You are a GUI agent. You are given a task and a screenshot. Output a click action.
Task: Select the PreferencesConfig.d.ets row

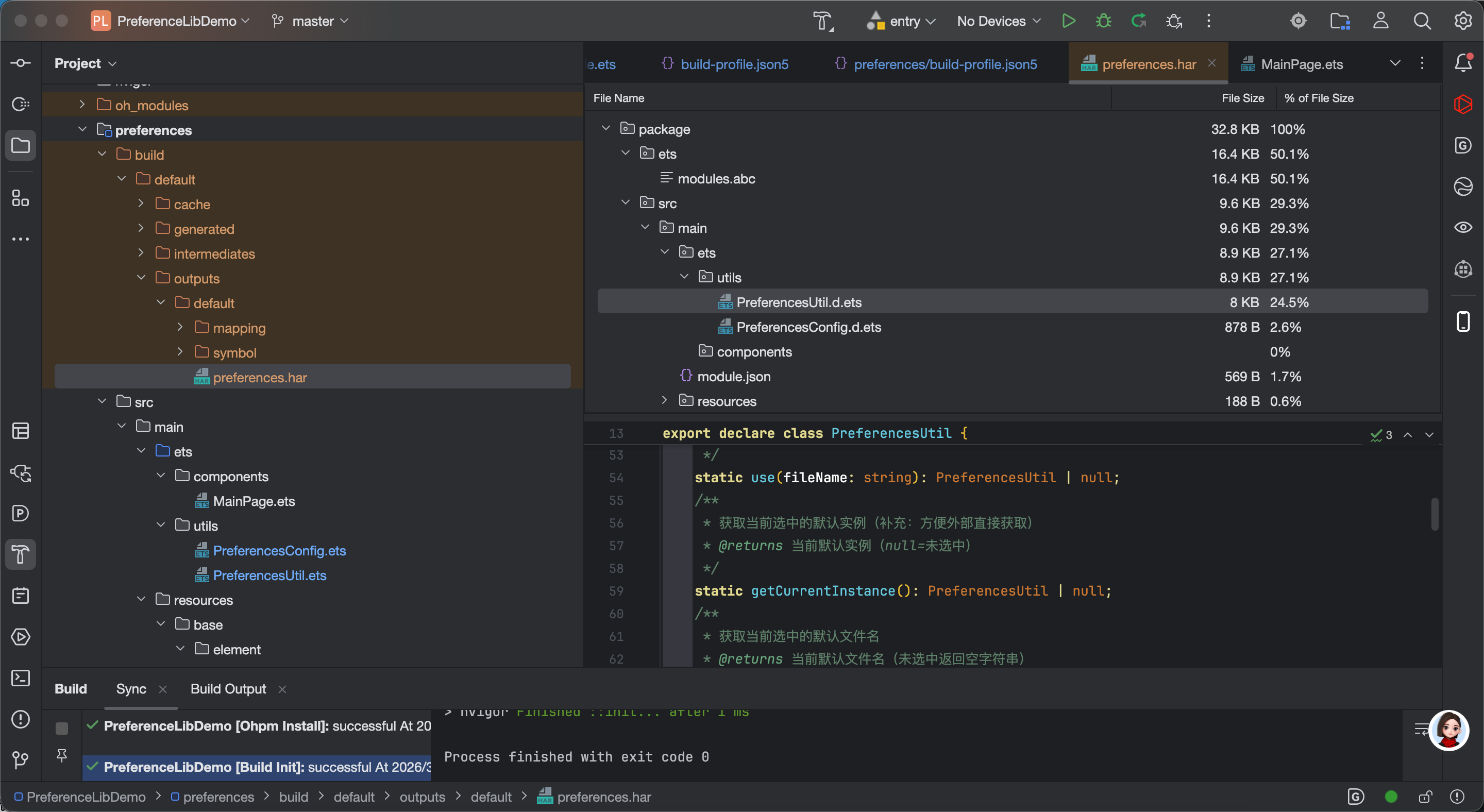[x=808, y=327]
